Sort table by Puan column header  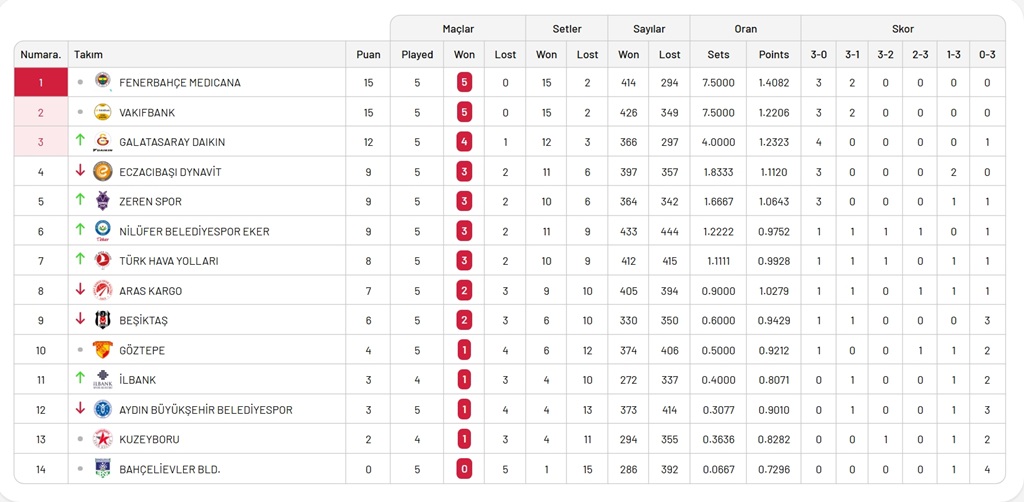point(368,55)
